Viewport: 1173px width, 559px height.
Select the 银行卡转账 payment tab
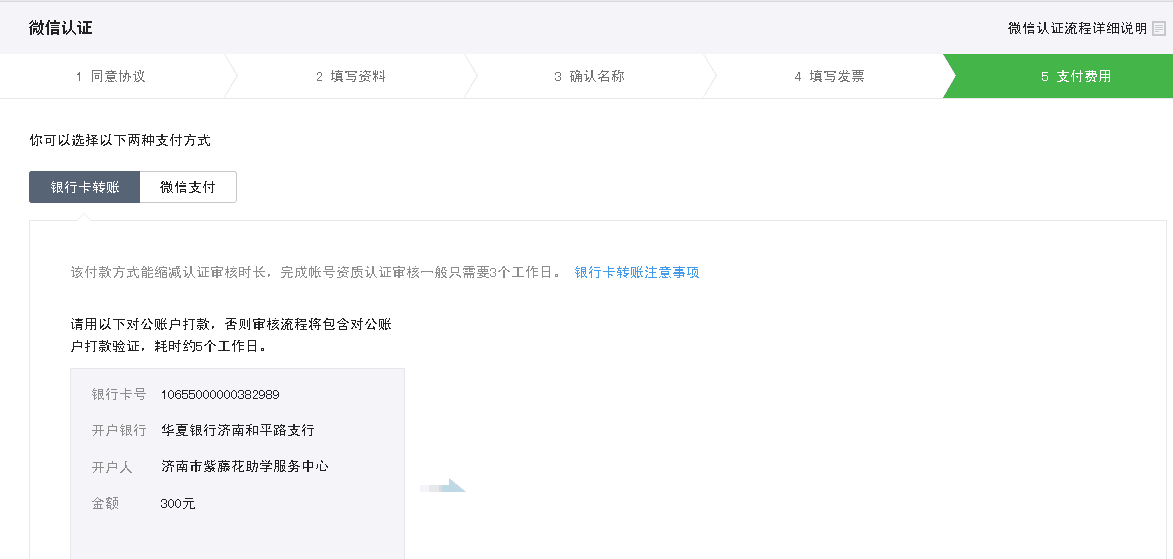pyautogui.click(x=85, y=187)
